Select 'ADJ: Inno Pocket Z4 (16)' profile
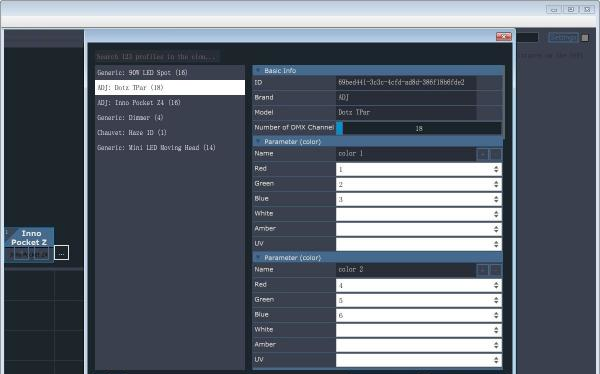 [170, 103]
